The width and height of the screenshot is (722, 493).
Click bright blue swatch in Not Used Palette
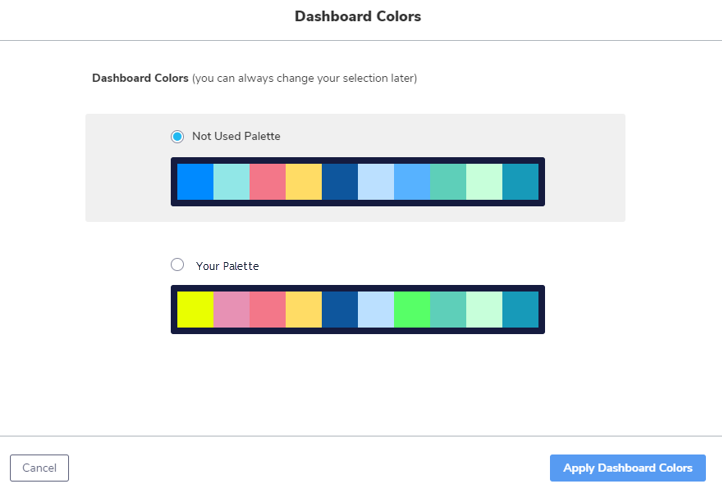pyautogui.click(x=195, y=182)
